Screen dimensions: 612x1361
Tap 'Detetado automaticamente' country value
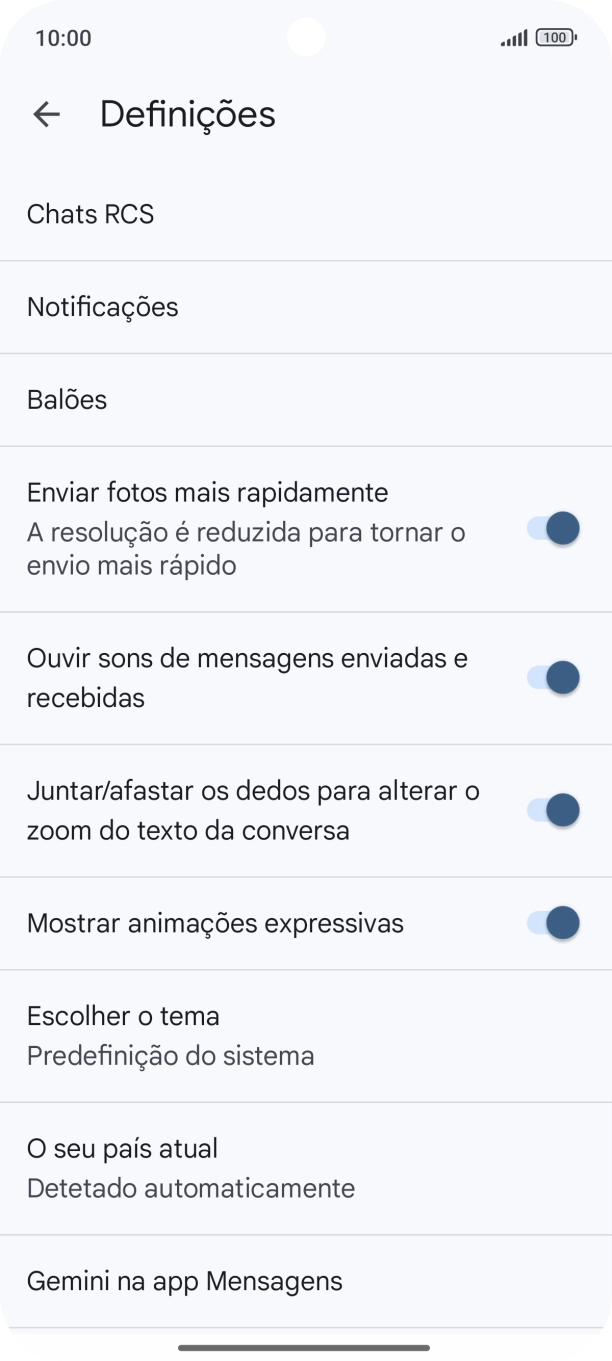pos(190,1188)
